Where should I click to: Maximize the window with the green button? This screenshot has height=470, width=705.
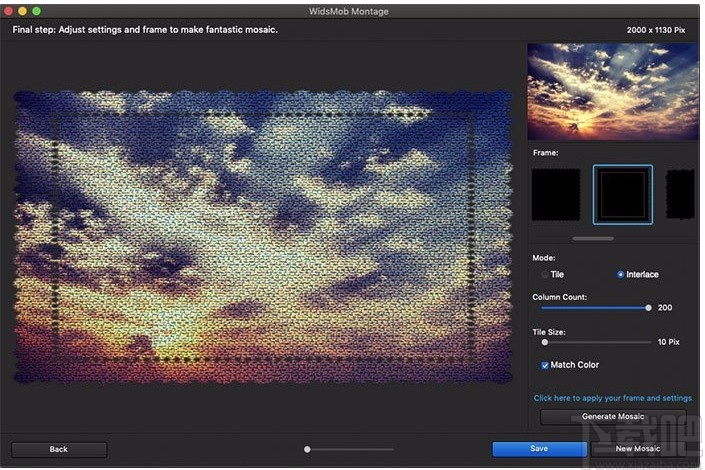coord(35,10)
